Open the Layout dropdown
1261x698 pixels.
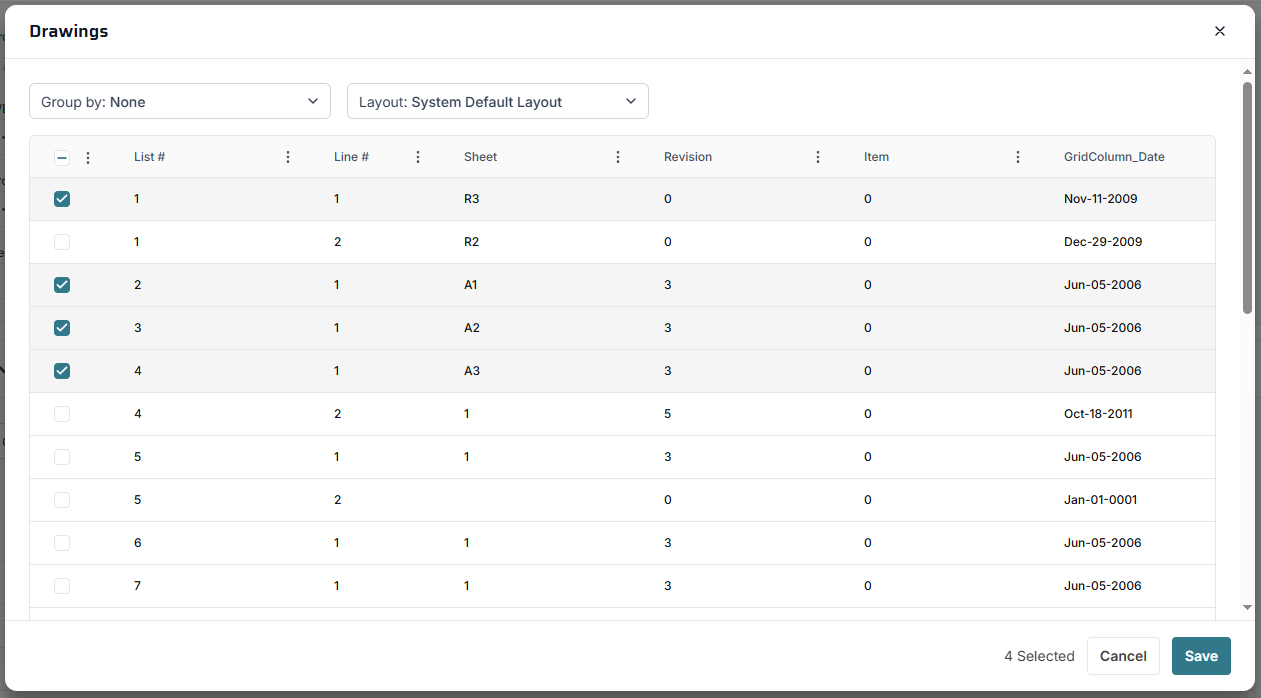coord(497,101)
